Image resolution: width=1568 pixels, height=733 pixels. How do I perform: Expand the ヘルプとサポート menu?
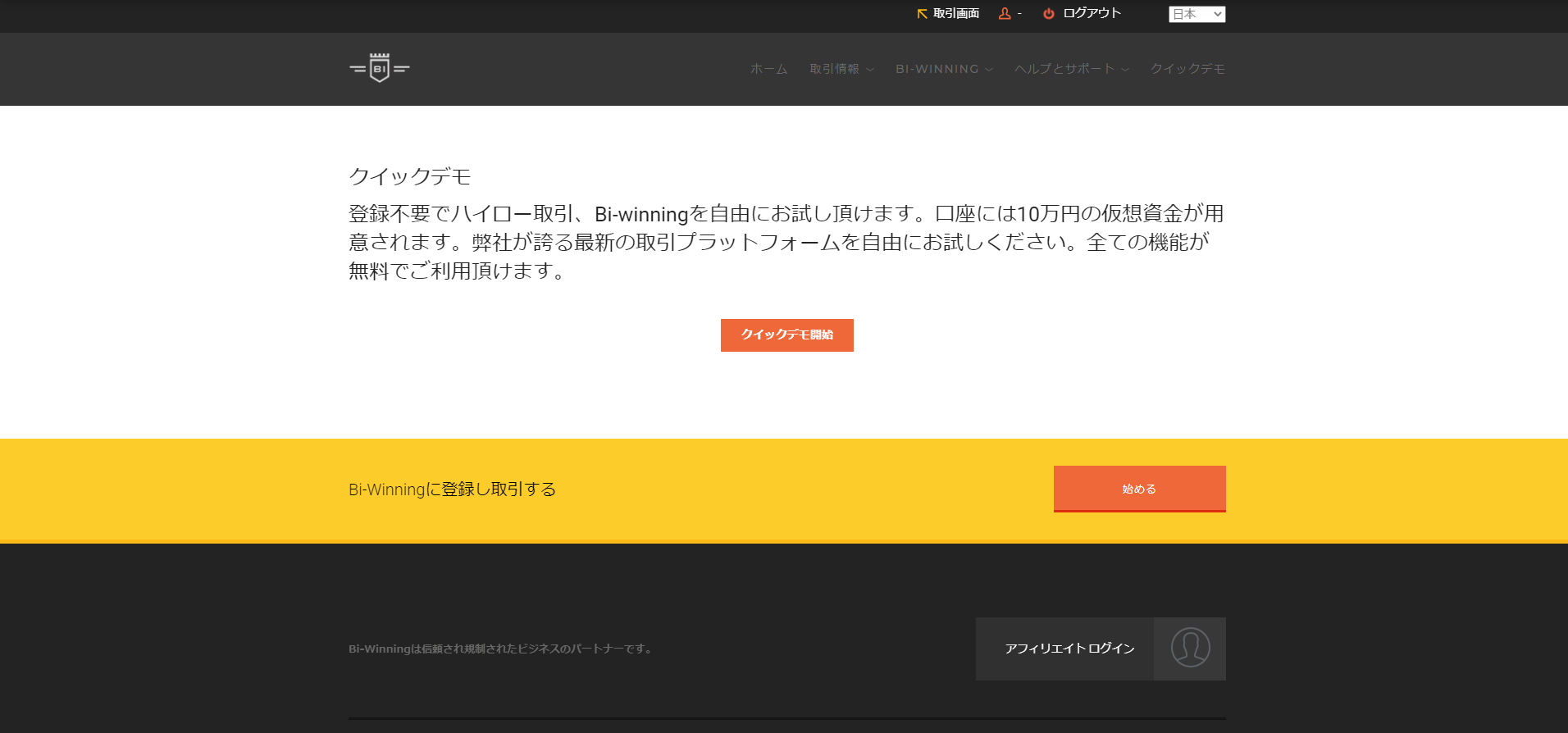1071,69
